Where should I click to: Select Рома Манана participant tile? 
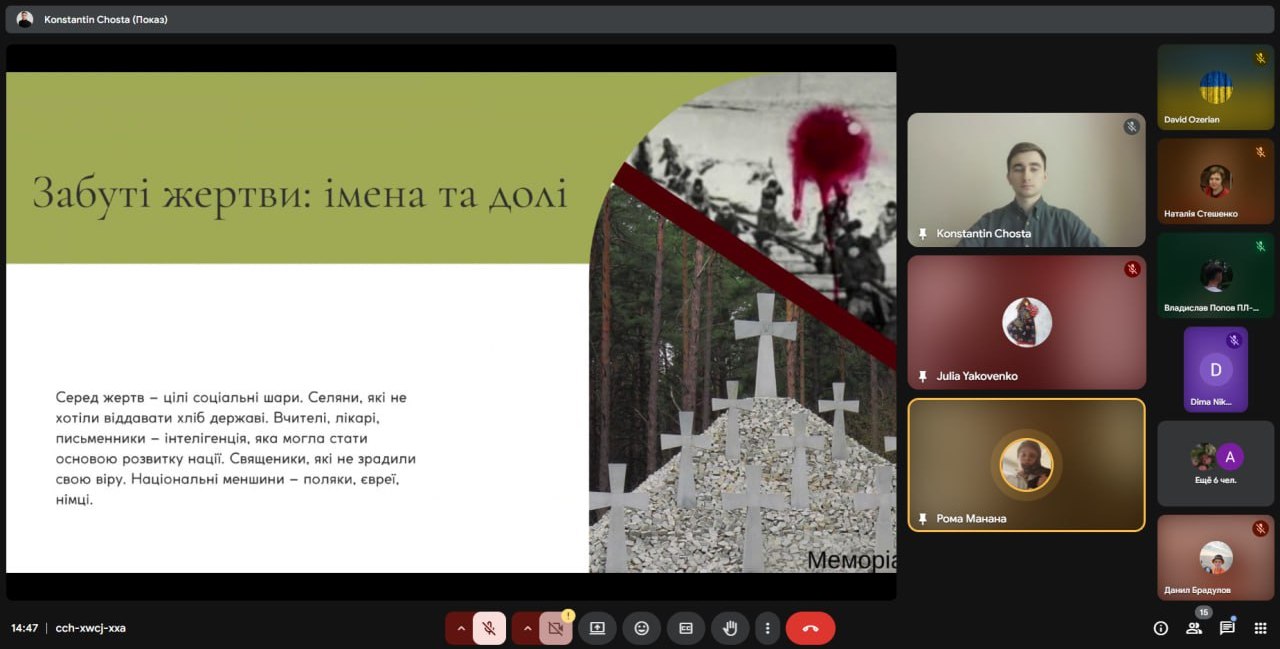(1026, 465)
